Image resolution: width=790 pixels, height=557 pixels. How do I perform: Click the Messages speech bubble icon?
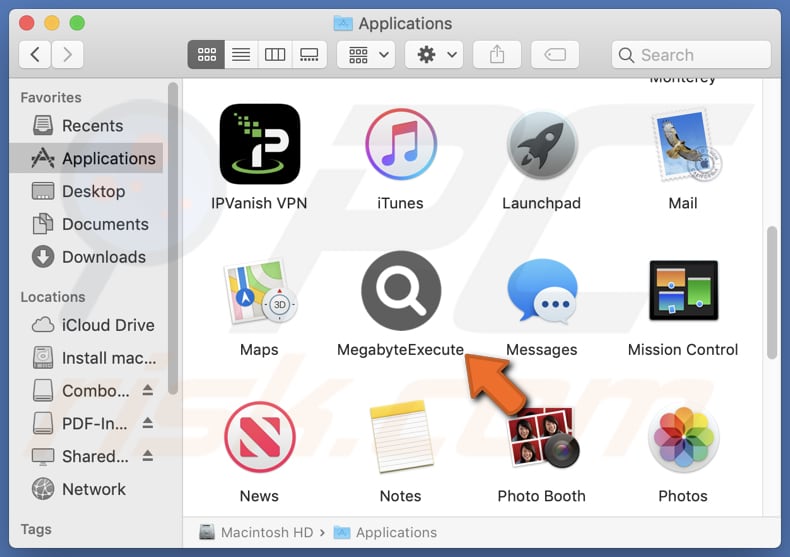point(542,291)
